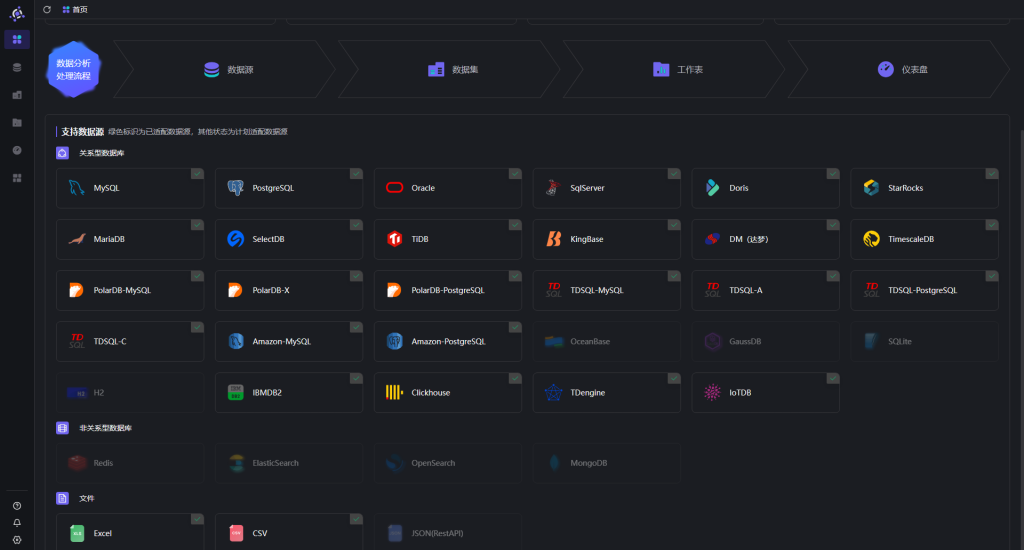Open the data source sidebar icon
1024x550 pixels.
tap(17, 67)
